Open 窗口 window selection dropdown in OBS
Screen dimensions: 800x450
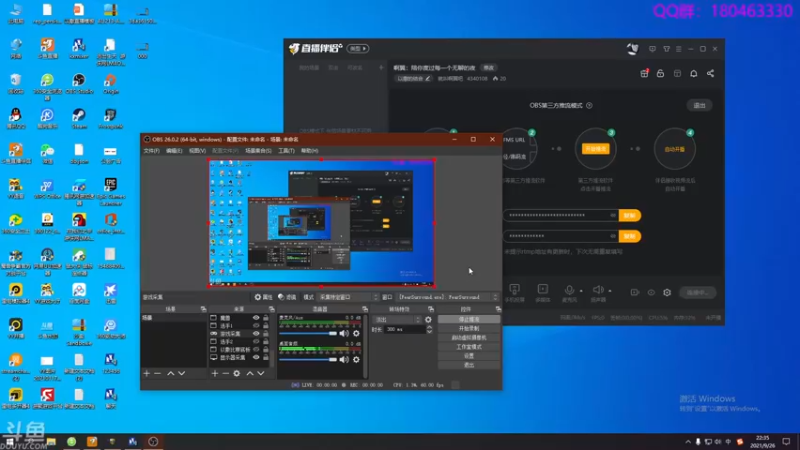[447, 297]
